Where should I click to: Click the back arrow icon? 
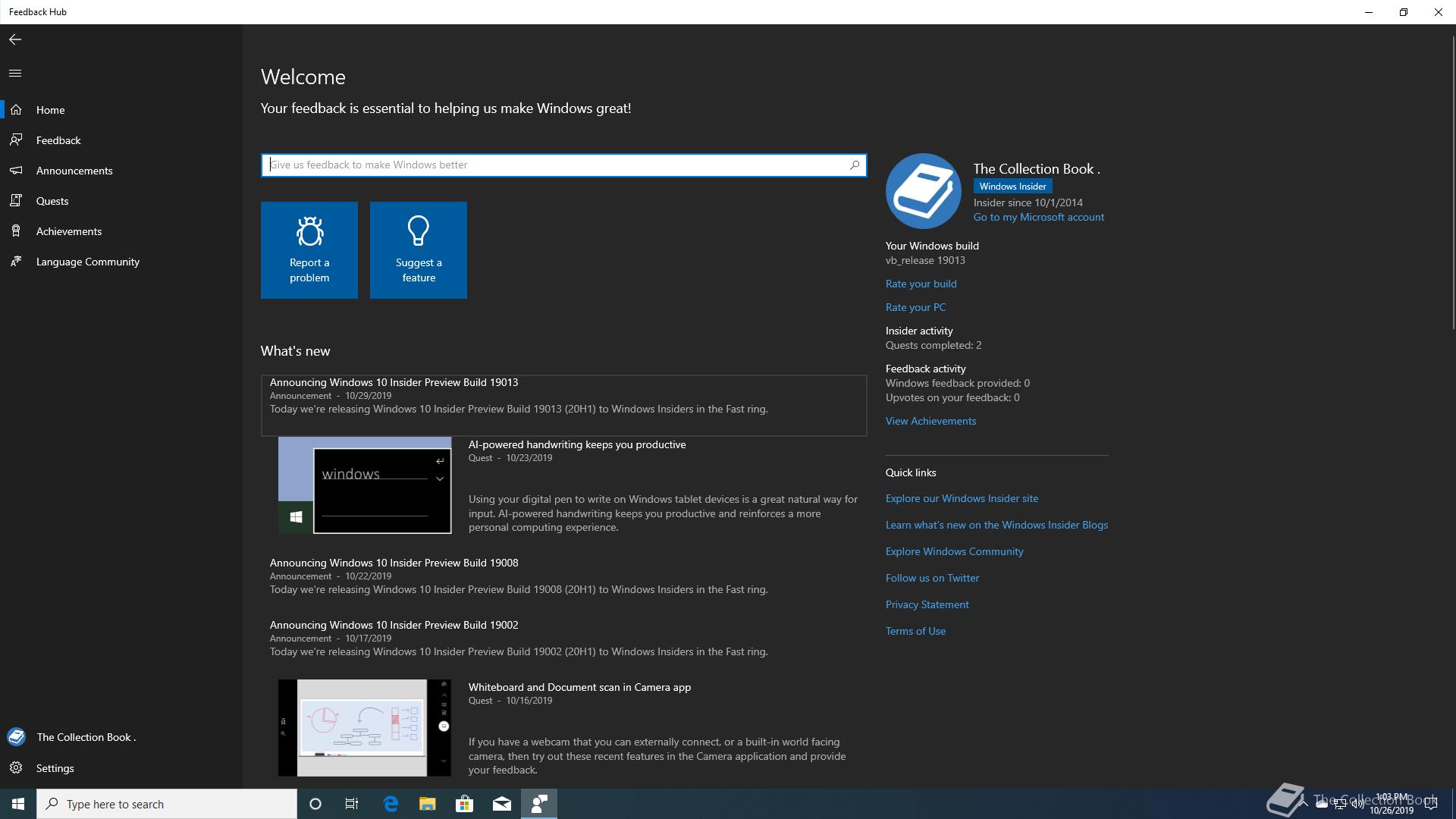point(15,39)
